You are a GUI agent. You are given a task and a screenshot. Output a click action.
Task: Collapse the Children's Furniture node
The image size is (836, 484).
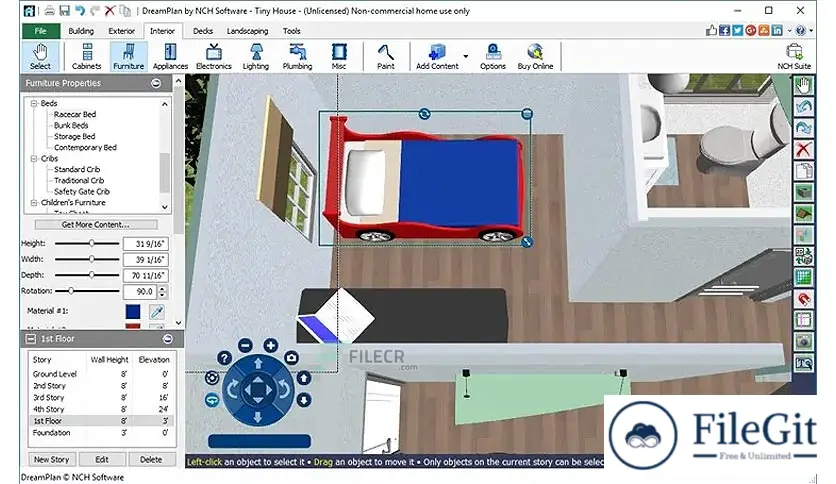coord(34,203)
